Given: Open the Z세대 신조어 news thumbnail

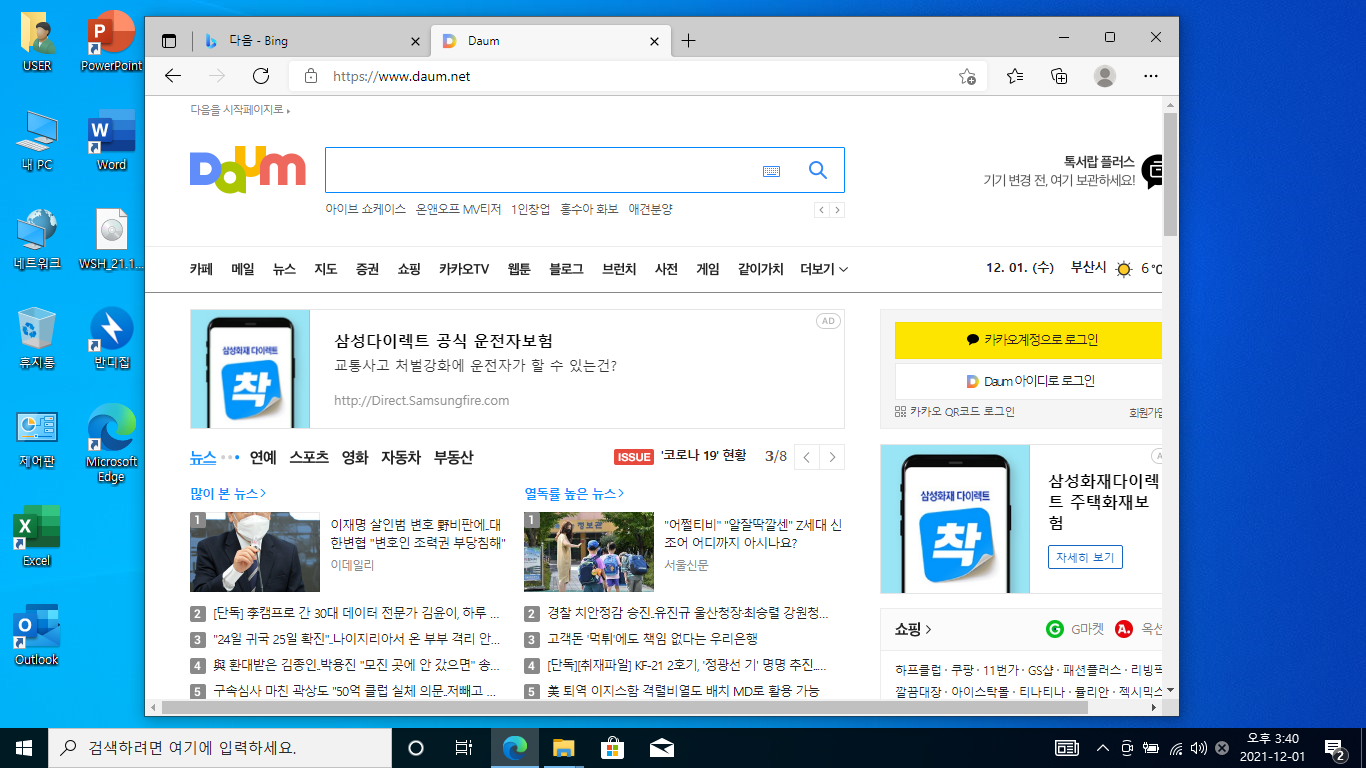Looking at the screenshot, I should pos(589,552).
